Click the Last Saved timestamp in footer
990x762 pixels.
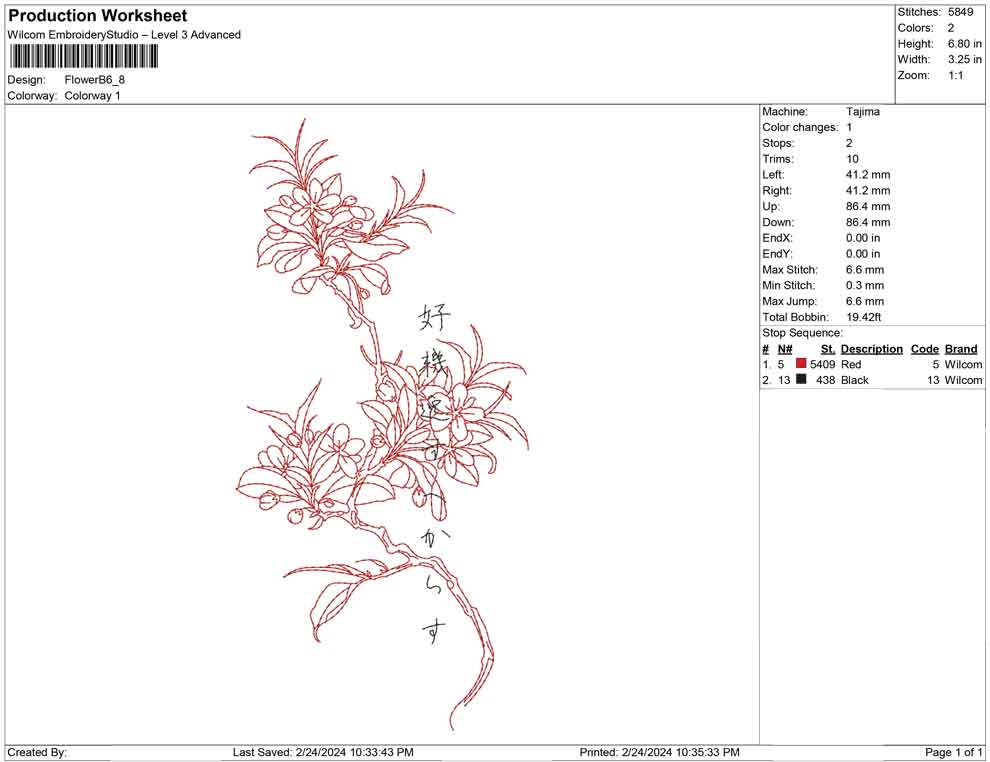(323, 753)
